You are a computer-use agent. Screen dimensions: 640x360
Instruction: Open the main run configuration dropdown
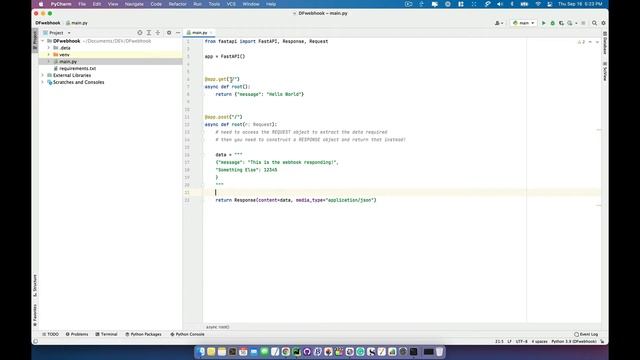coord(523,23)
